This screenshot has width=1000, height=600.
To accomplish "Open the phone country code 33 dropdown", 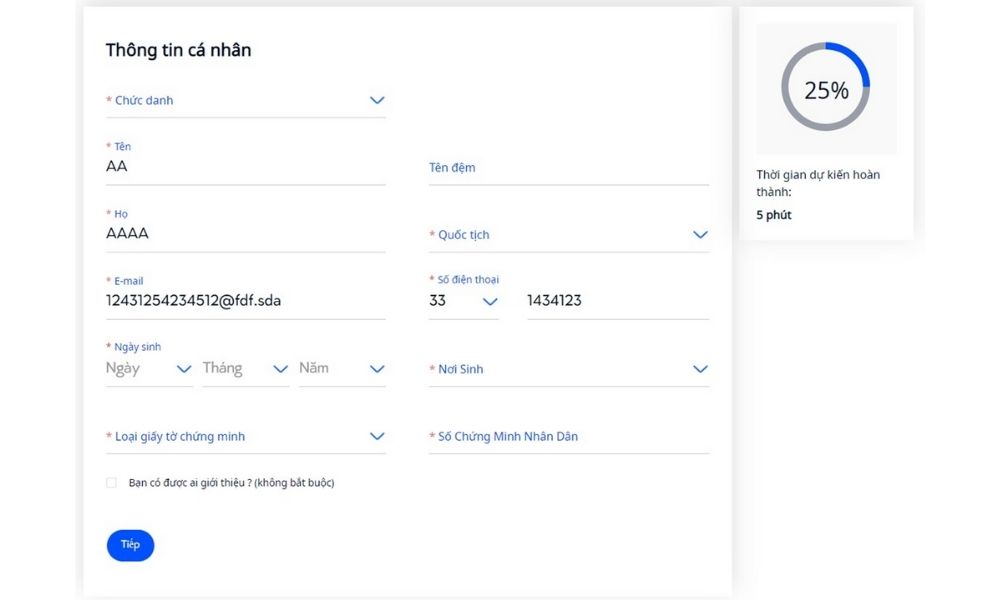I will 463,301.
